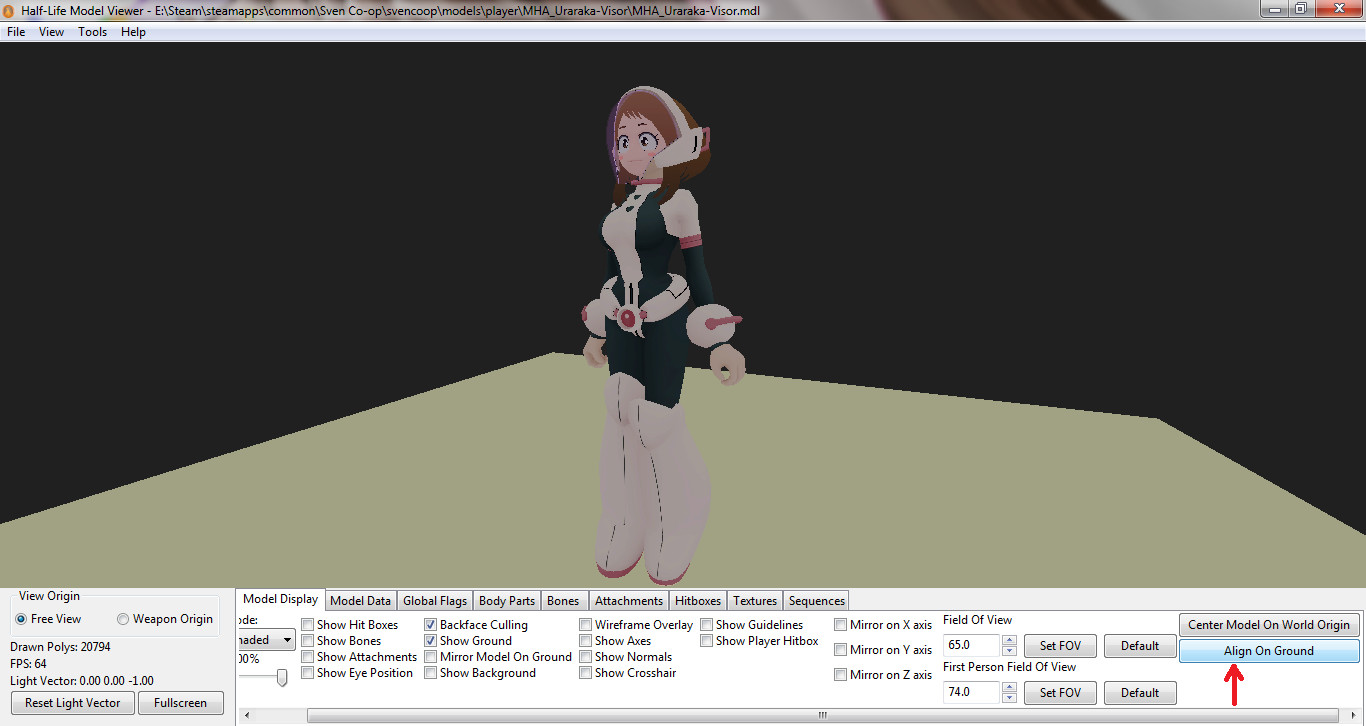
Task: Switch to the Sequences tab
Action: [x=817, y=601]
